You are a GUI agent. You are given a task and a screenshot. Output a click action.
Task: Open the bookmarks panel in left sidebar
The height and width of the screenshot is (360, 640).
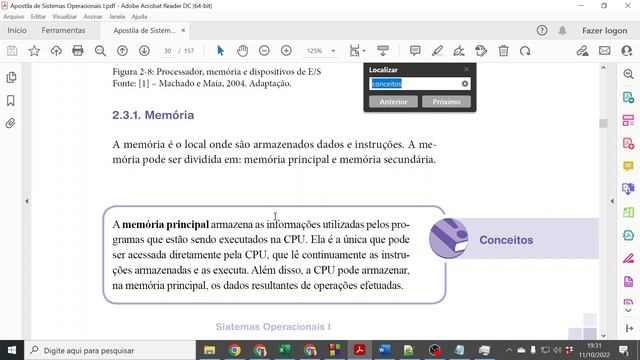click(x=11, y=100)
